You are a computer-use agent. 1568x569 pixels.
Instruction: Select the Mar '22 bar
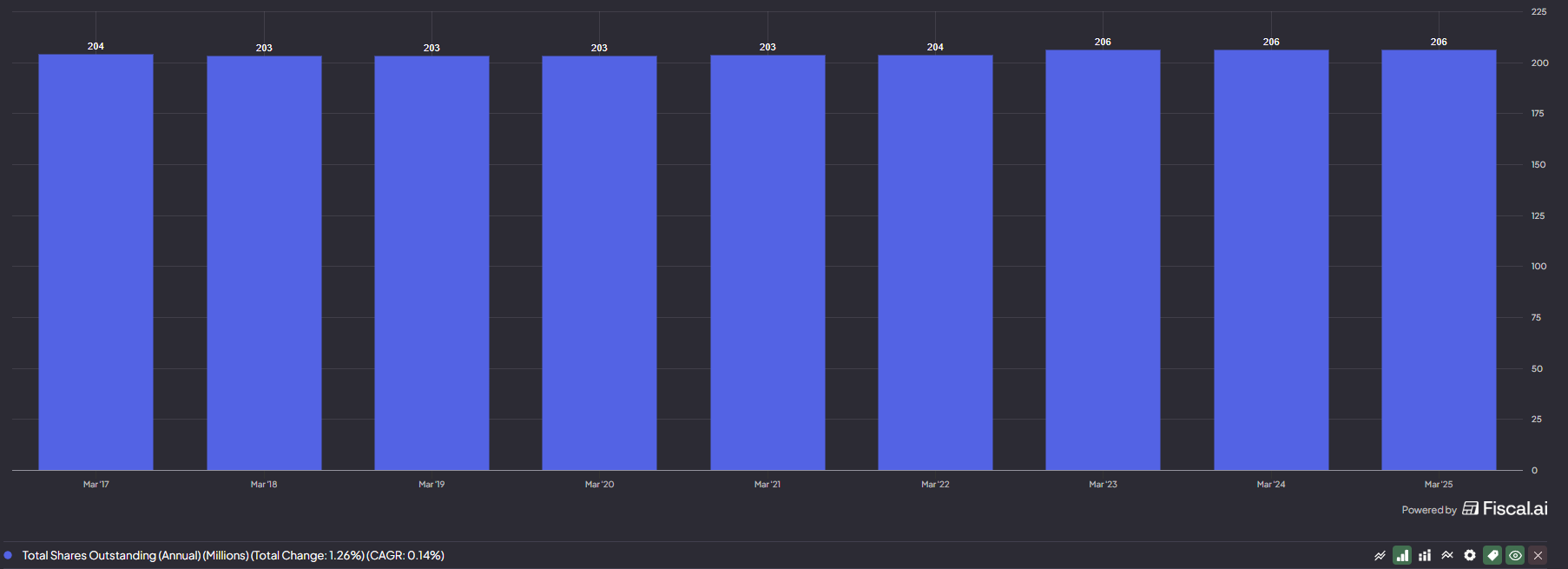[x=935, y=262]
